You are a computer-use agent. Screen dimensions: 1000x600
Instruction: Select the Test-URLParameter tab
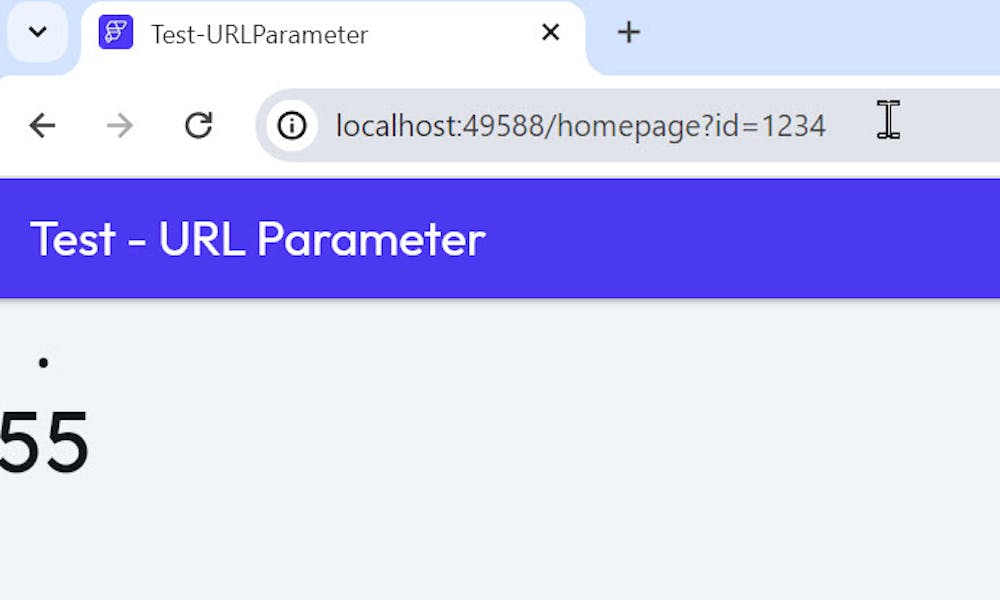(260, 35)
